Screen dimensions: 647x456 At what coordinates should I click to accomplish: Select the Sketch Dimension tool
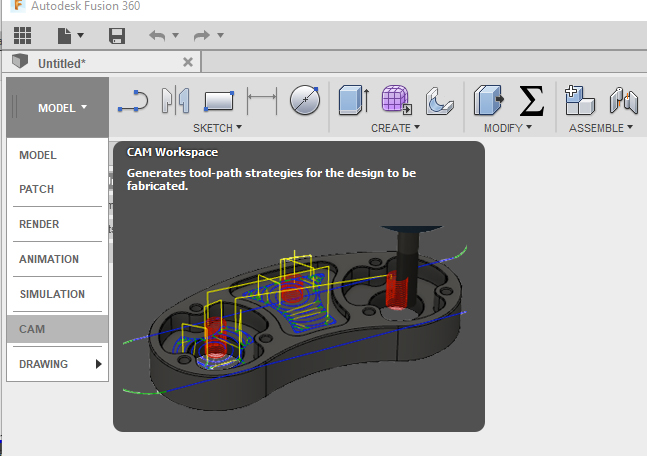[x=262, y=101]
